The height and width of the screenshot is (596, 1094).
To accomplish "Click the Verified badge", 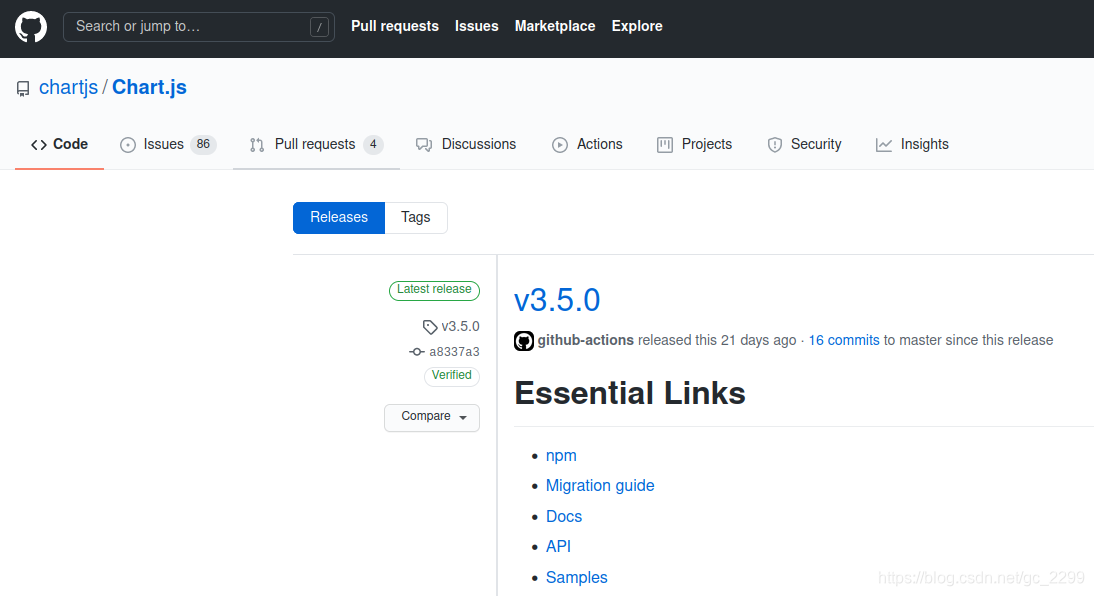I will click(x=451, y=375).
